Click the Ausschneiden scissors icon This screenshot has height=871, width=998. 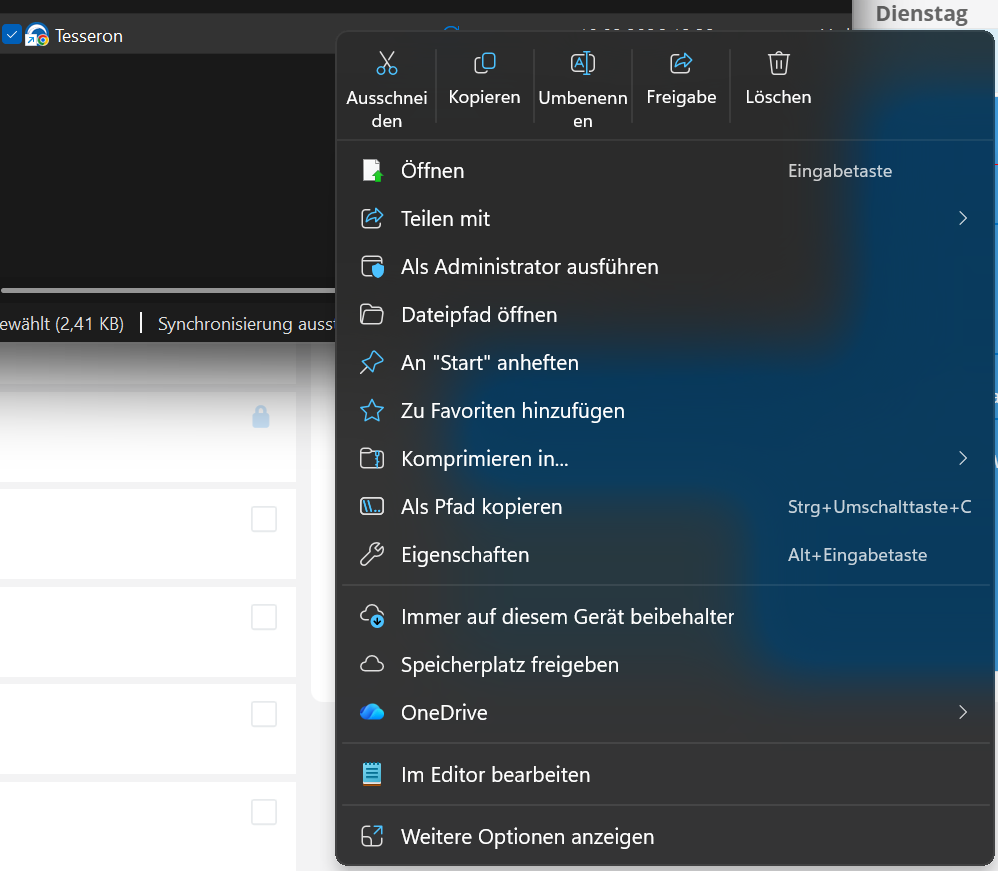(x=387, y=64)
